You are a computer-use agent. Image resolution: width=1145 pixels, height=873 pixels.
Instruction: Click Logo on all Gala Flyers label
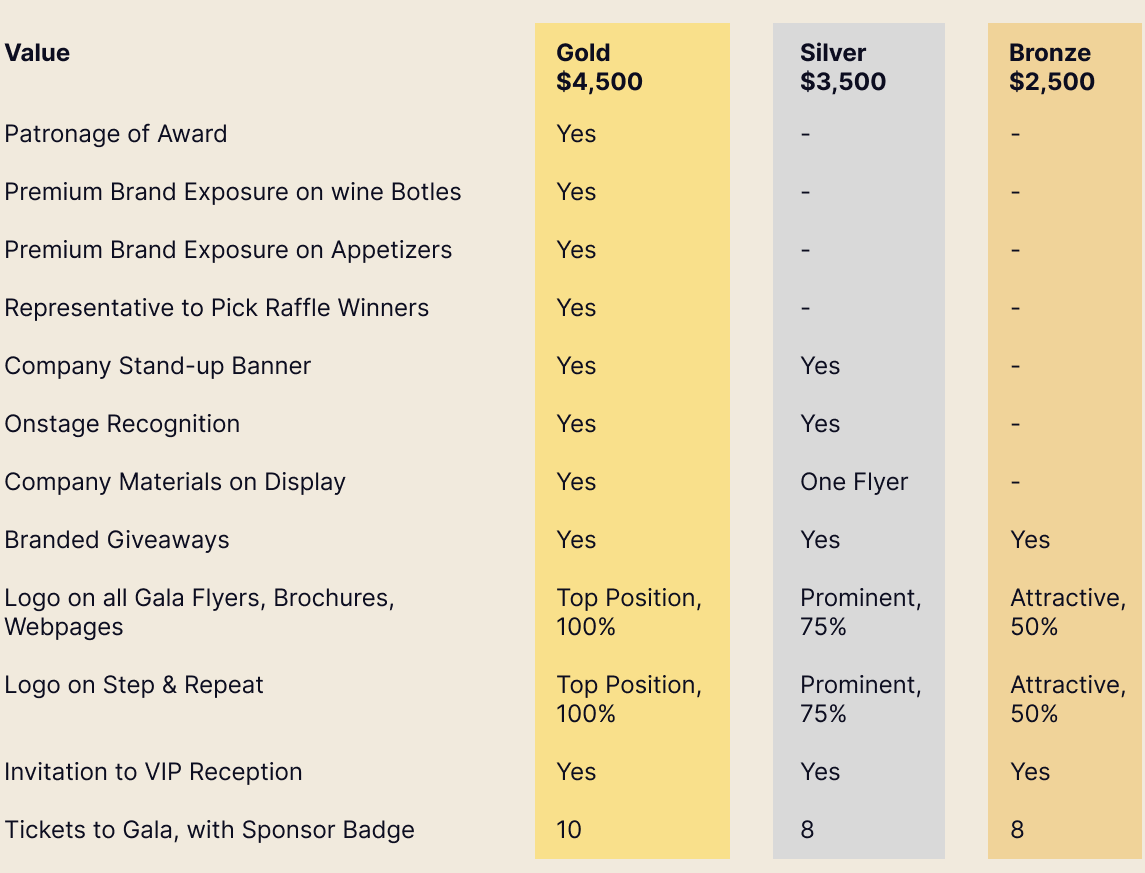199,612
